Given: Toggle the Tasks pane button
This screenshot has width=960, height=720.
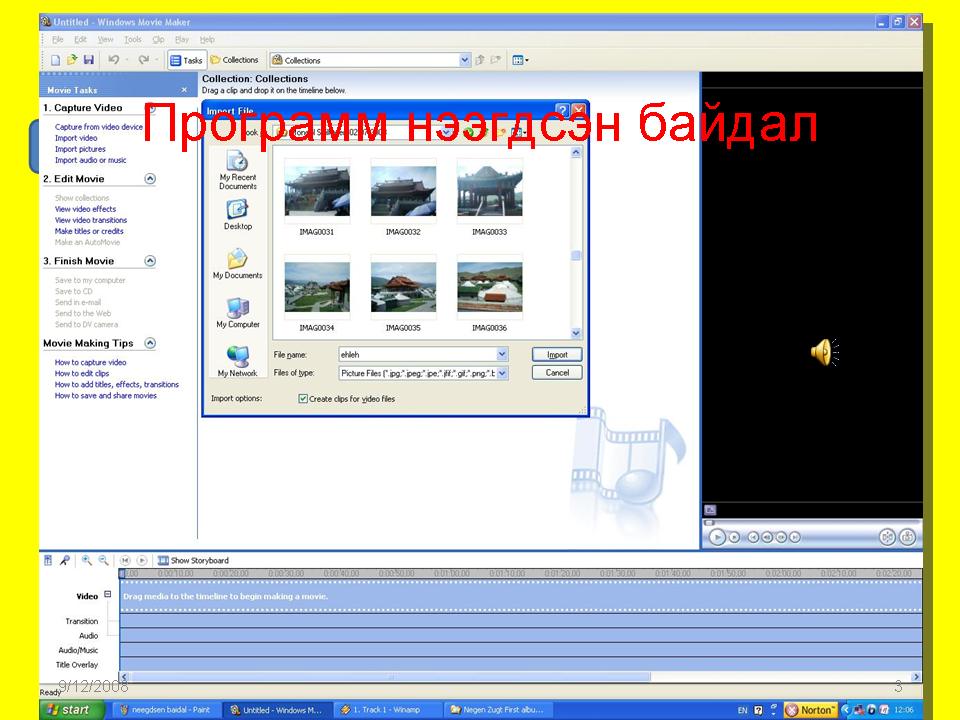Looking at the screenshot, I should click(187, 60).
